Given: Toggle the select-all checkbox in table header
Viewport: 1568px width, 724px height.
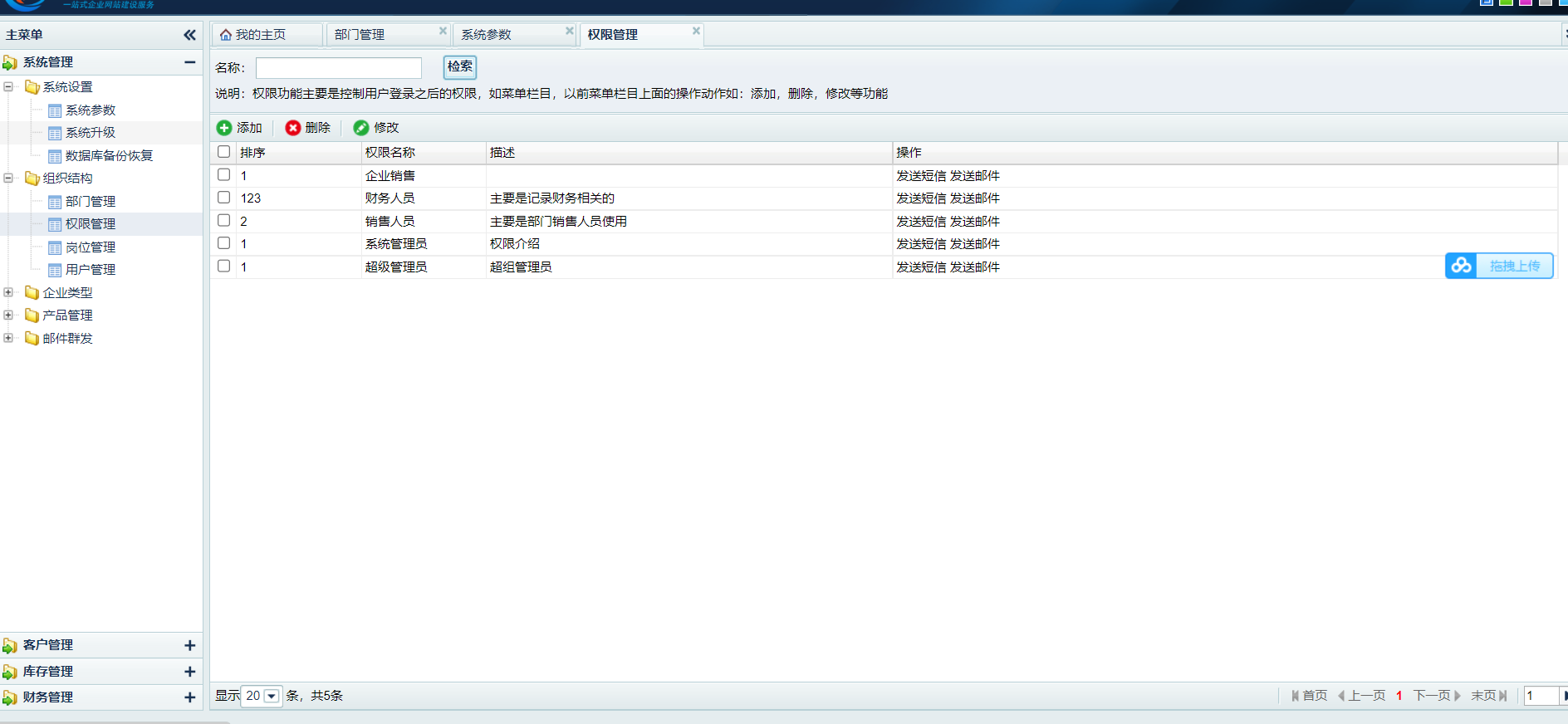Looking at the screenshot, I should coord(223,152).
